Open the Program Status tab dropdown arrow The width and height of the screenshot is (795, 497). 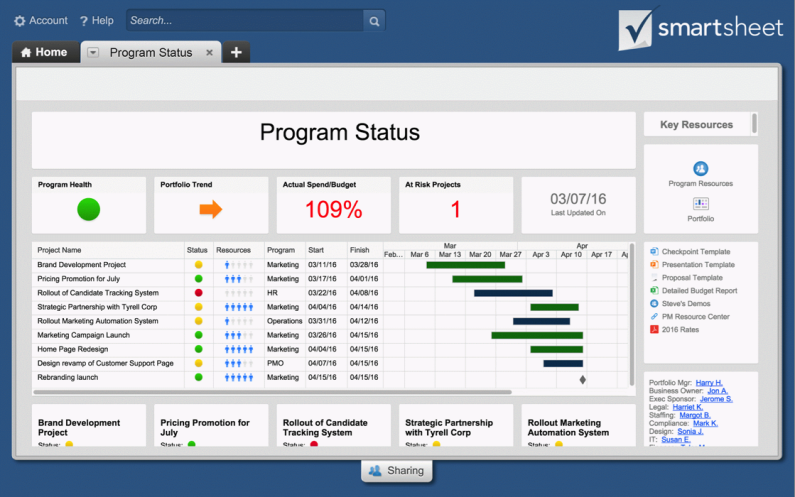(x=93, y=53)
